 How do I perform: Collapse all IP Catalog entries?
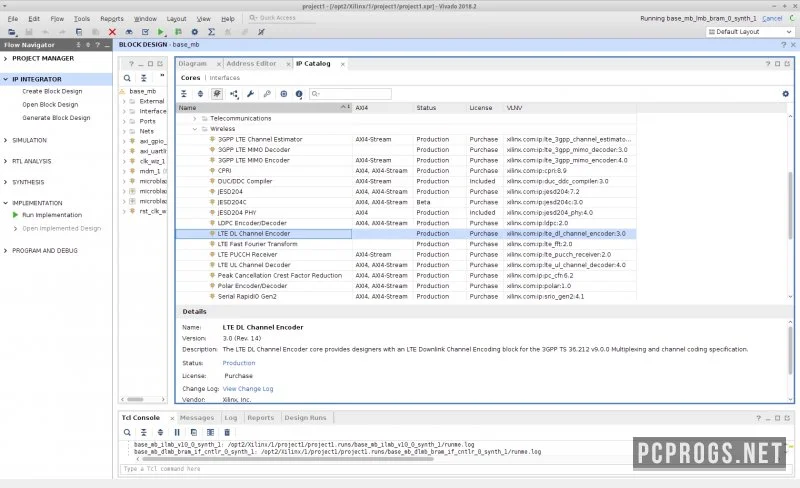(184, 94)
